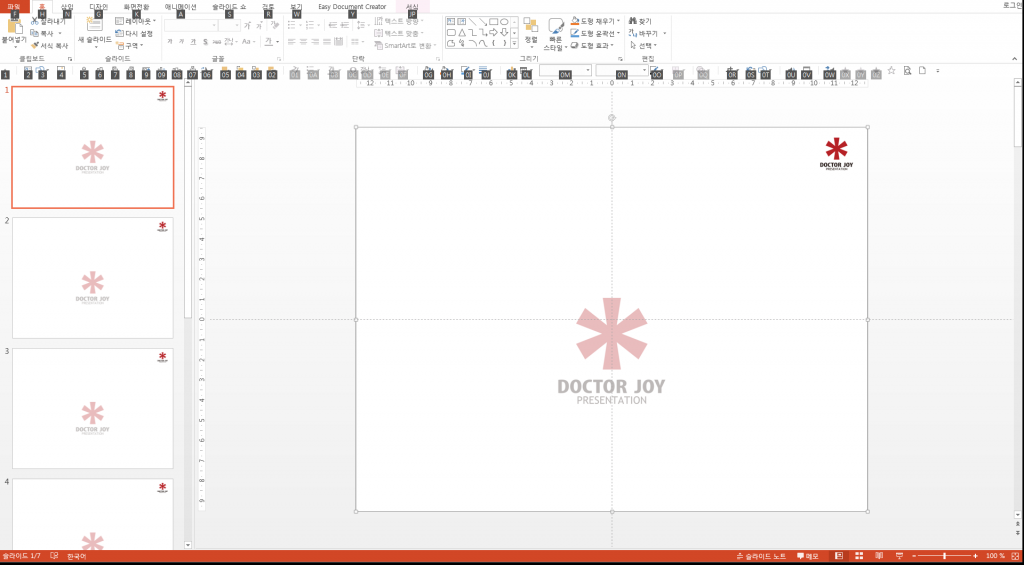
Task: Open Shape Effects (도형 효과) menu
Action: [x=593, y=45]
